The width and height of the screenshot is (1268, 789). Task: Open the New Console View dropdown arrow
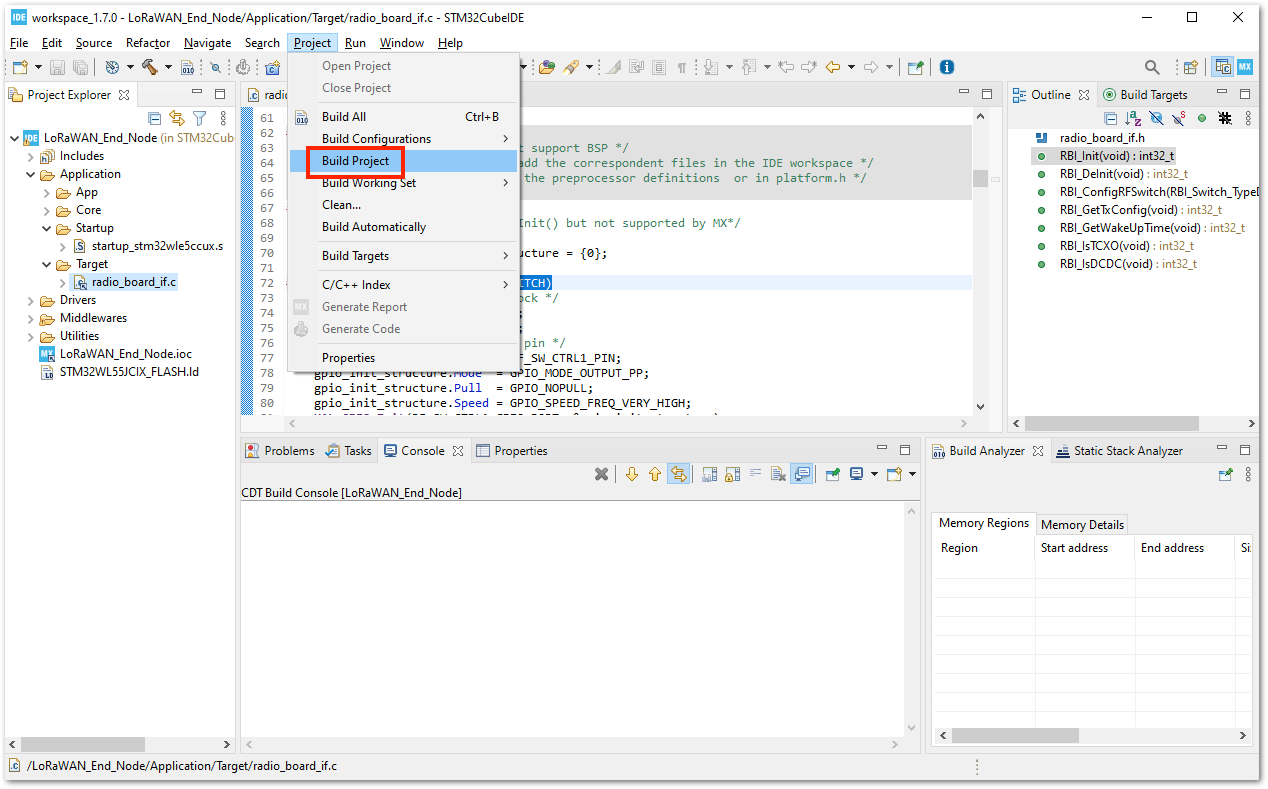tap(912, 474)
